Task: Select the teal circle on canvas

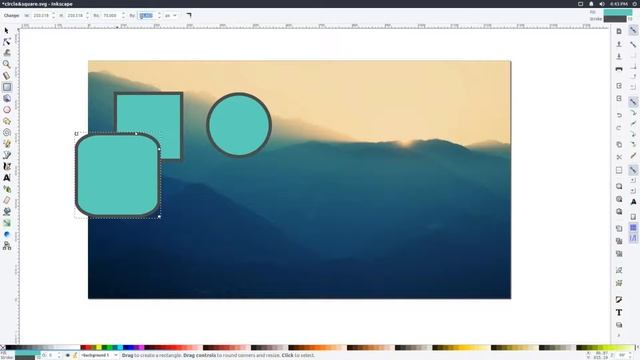Action: pyautogui.click(x=239, y=125)
